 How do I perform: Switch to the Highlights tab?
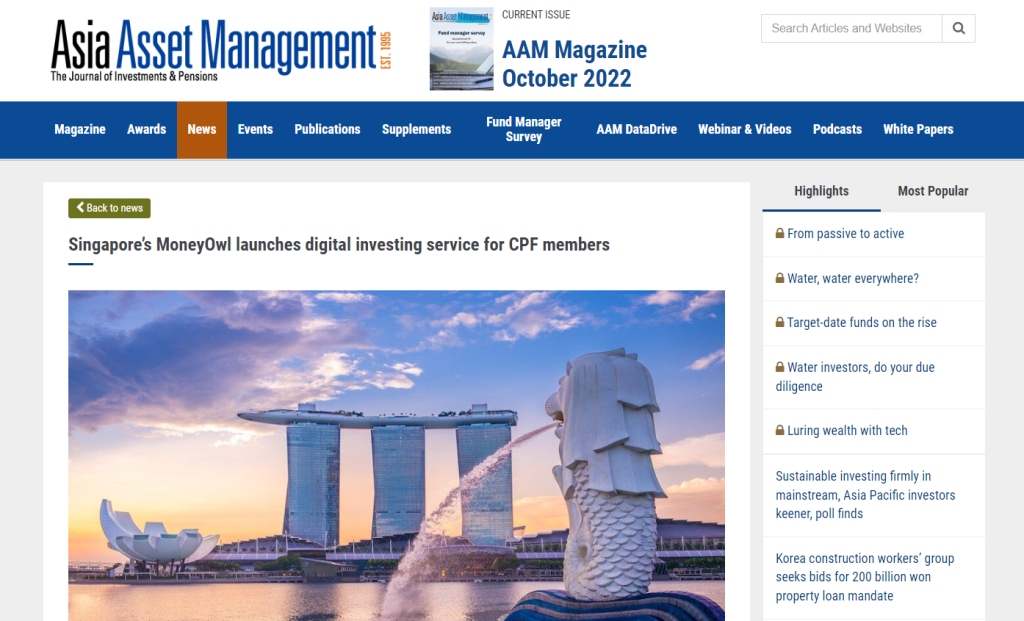pyautogui.click(x=822, y=191)
